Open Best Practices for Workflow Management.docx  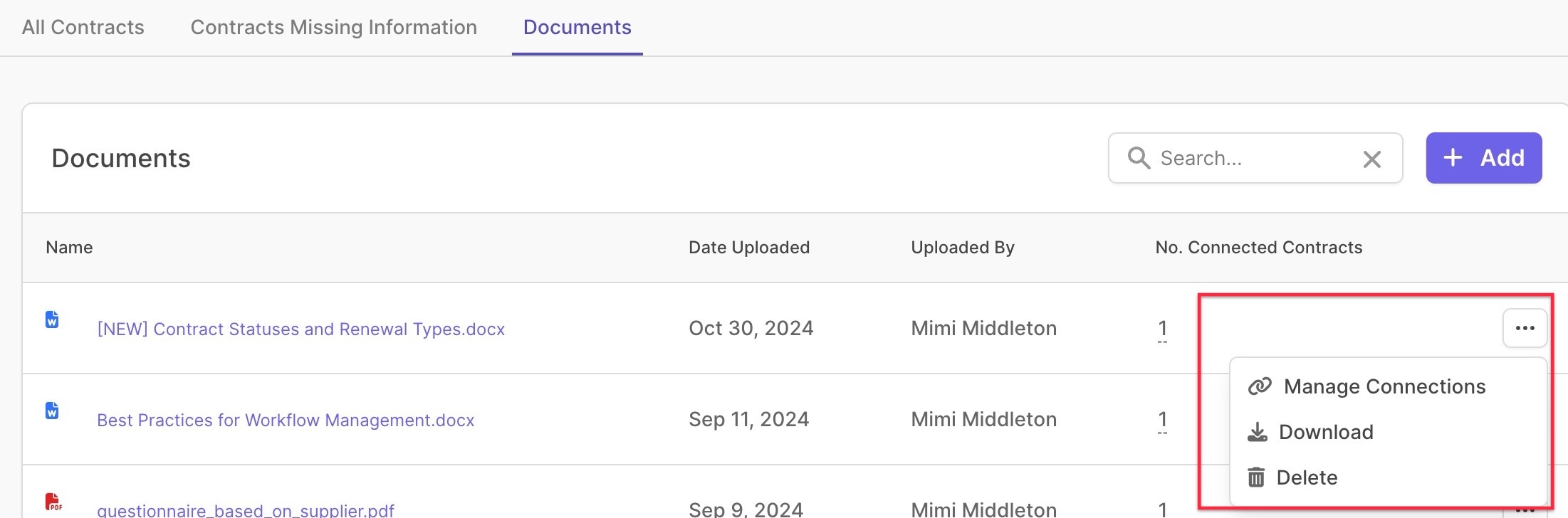[x=286, y=420]
